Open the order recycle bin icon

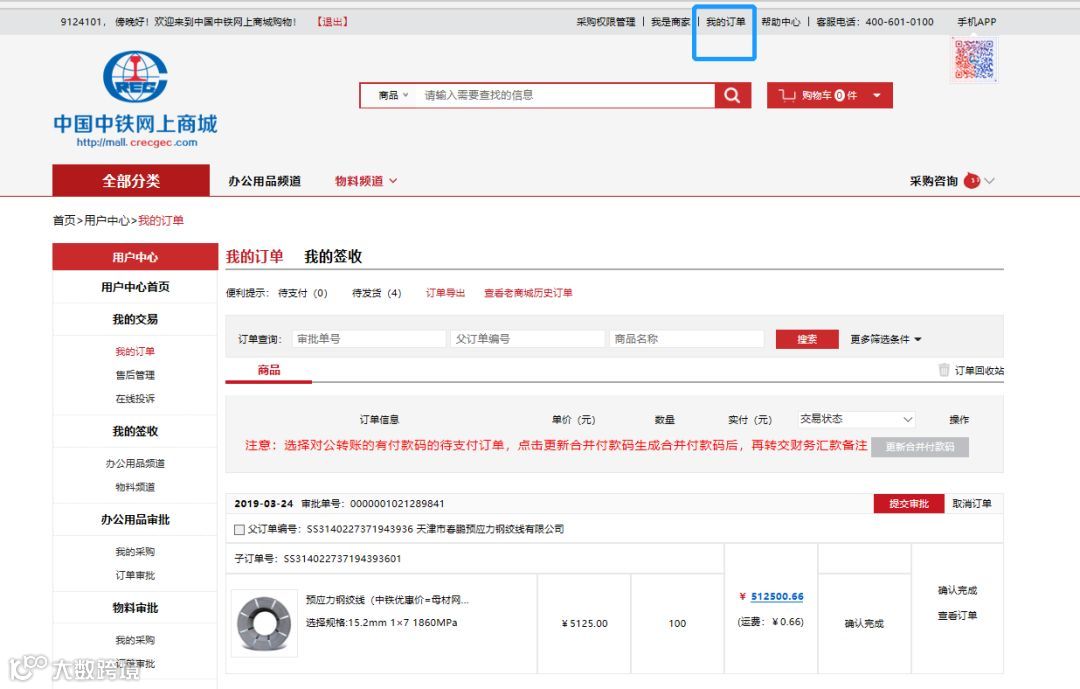point(944,370)
